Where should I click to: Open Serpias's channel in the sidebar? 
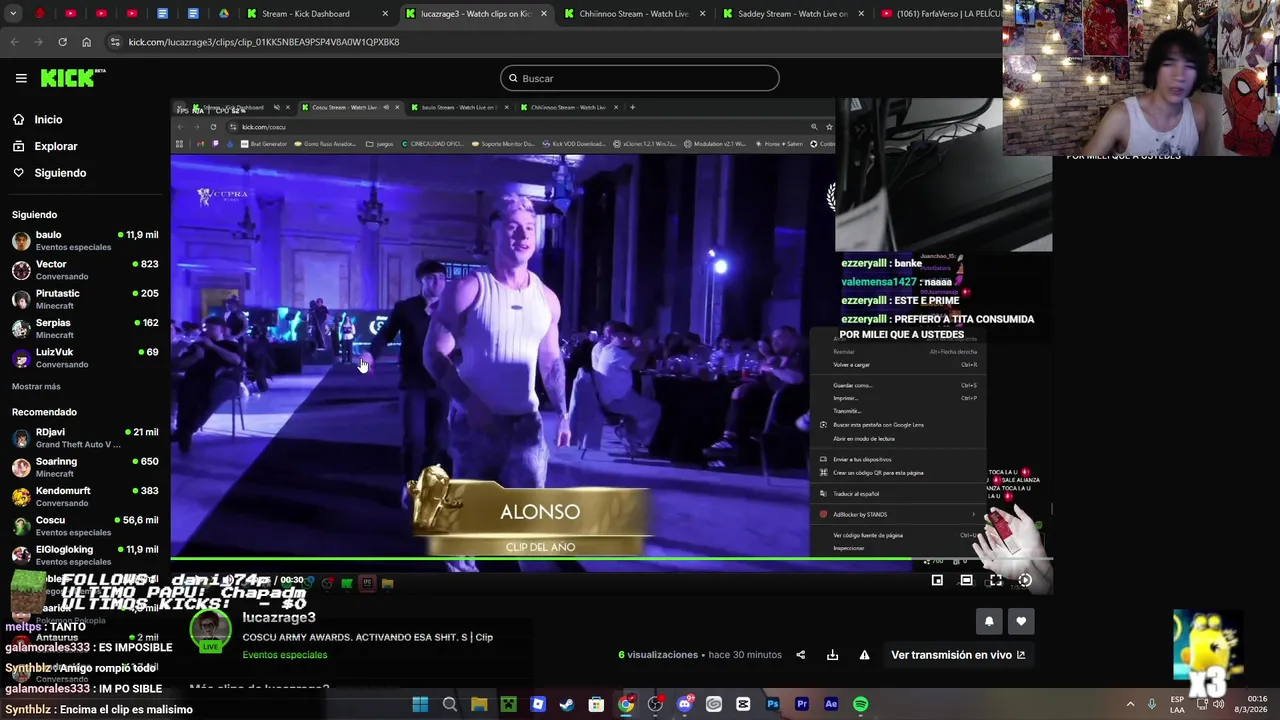click(85, 329)
